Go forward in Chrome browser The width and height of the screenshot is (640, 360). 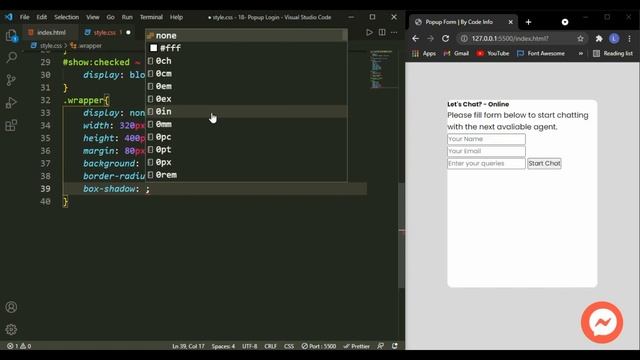pos(430,38)
